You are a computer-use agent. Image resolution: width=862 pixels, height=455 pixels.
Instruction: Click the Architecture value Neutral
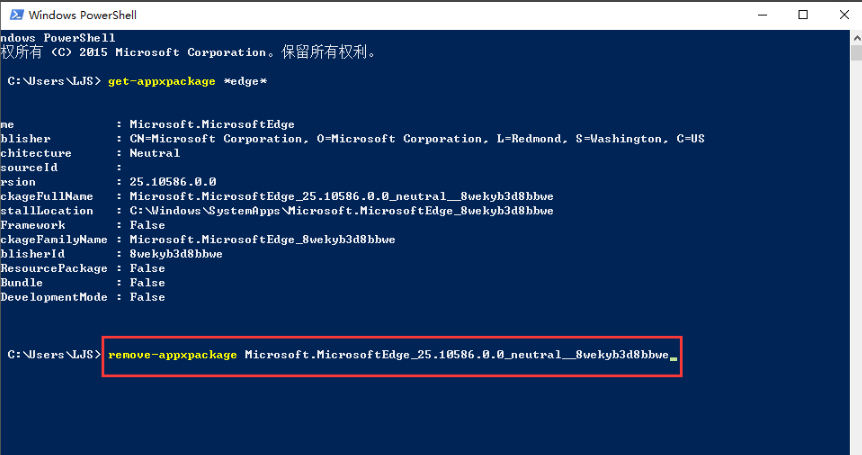point(155,153)
